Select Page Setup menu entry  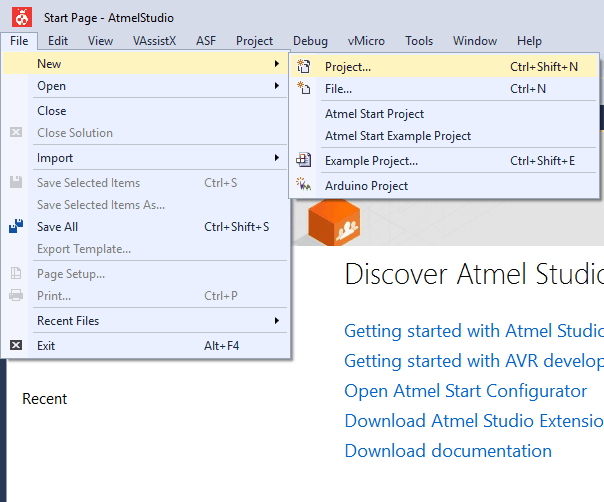pos(146,274)
